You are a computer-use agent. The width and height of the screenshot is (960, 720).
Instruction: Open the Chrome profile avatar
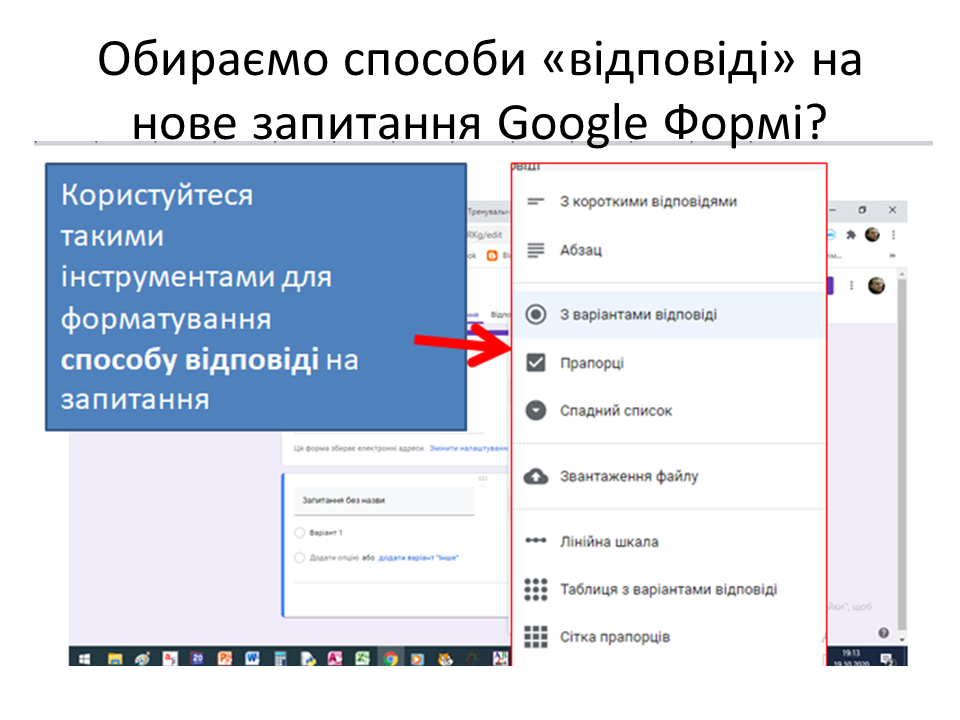click(872, 234)
